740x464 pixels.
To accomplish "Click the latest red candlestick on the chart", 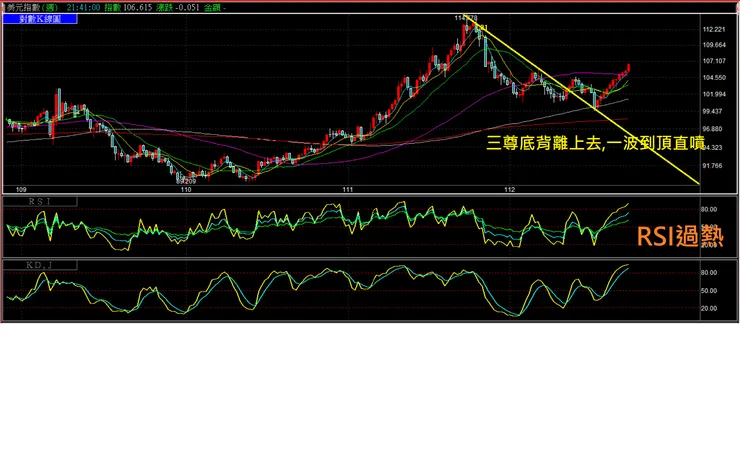I will pyautogui.click(x=629, y=67).
